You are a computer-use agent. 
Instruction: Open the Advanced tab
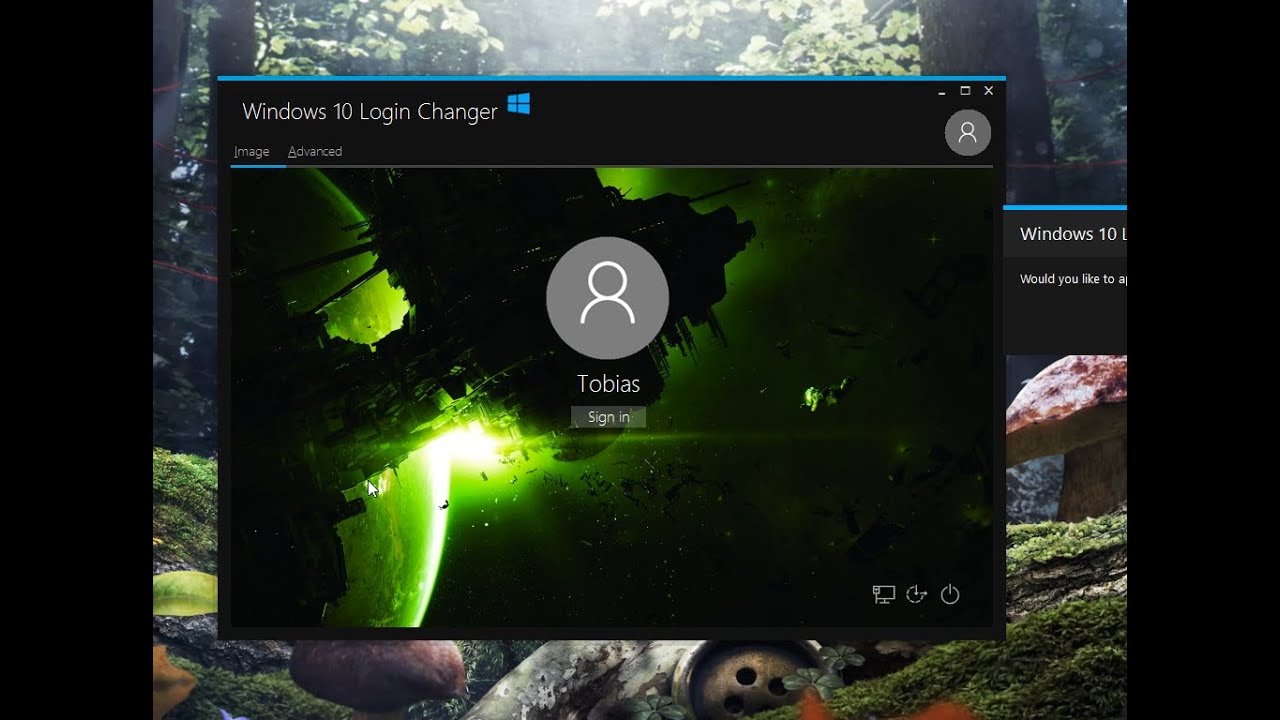(x=315, y=151)
